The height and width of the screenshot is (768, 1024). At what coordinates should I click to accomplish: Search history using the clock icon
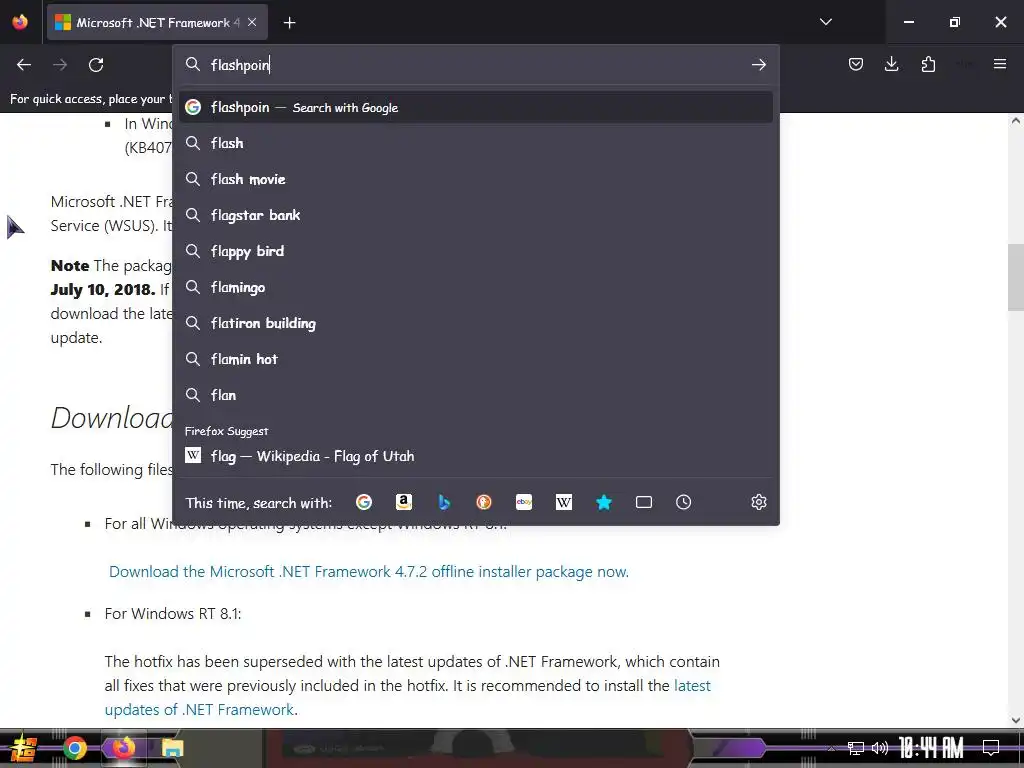coord(684,502)
